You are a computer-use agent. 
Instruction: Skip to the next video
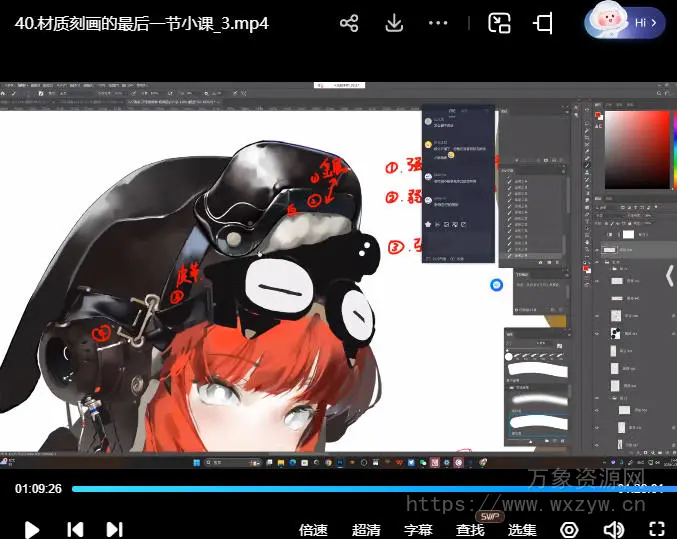pyautogui.click(x=114, y=529)
